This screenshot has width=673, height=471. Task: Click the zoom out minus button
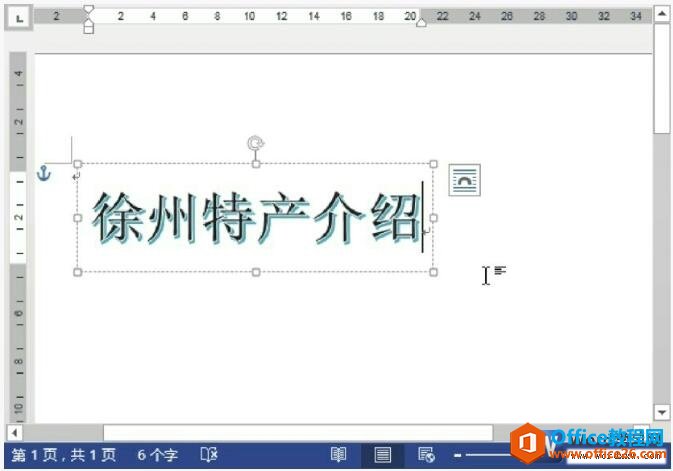[x=458, y=455]
